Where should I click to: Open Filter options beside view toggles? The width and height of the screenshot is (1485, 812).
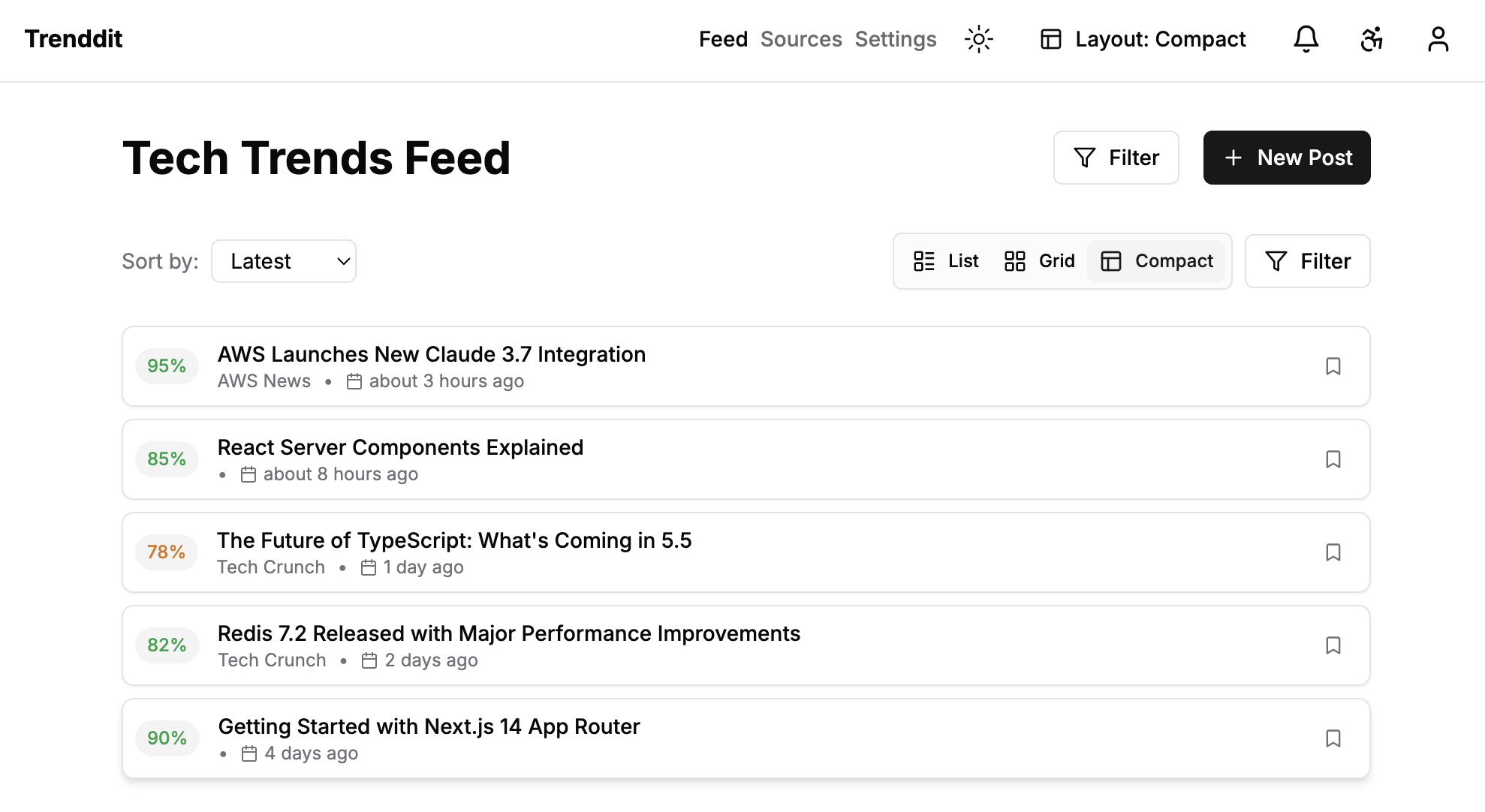tap(1307, 261)
